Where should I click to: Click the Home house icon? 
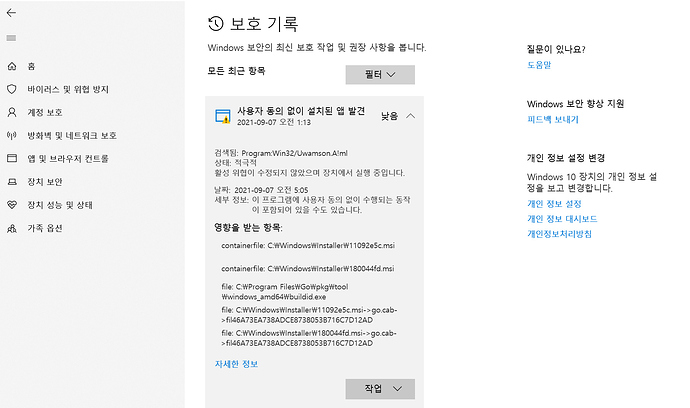[x=12, y=66]
